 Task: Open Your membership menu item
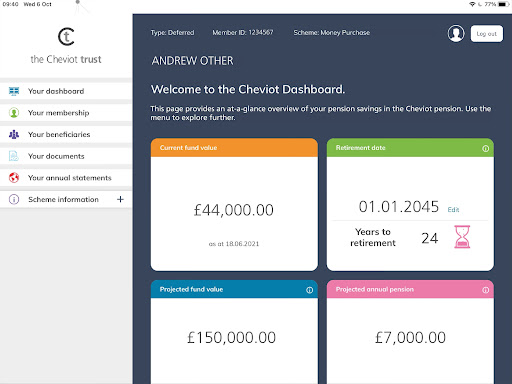(x=66, y=113)
